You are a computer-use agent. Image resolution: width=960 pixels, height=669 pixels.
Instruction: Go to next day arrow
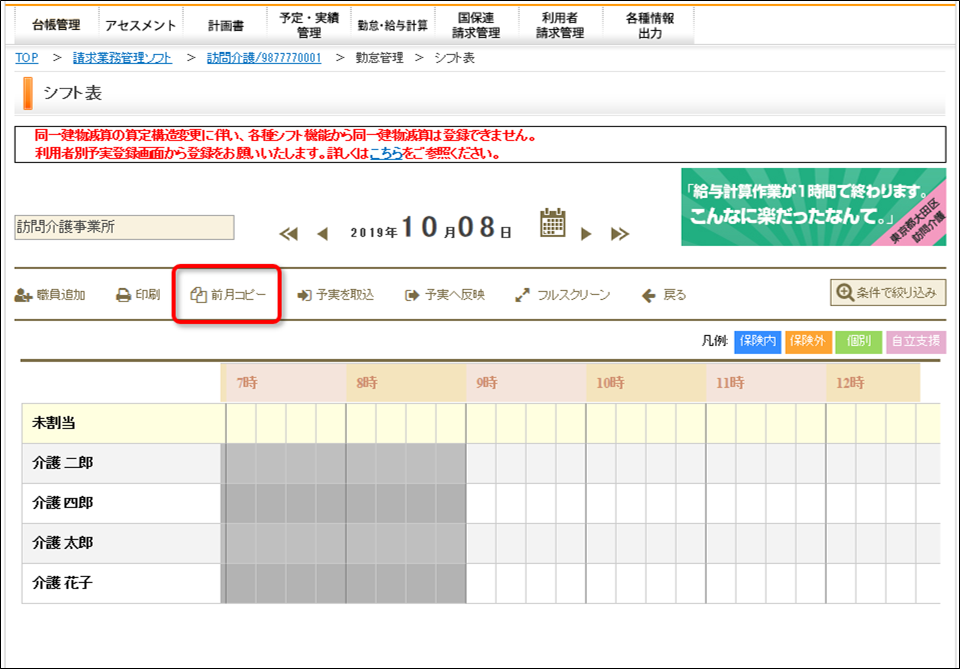(x=586, y=233)
